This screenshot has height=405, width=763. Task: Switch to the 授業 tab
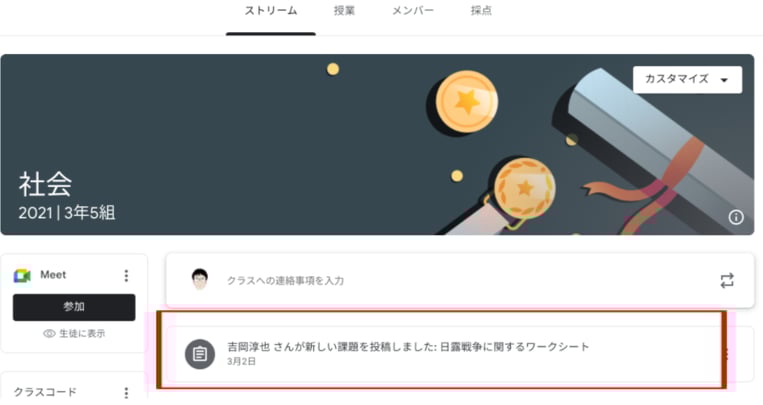[x=344, y=11]
